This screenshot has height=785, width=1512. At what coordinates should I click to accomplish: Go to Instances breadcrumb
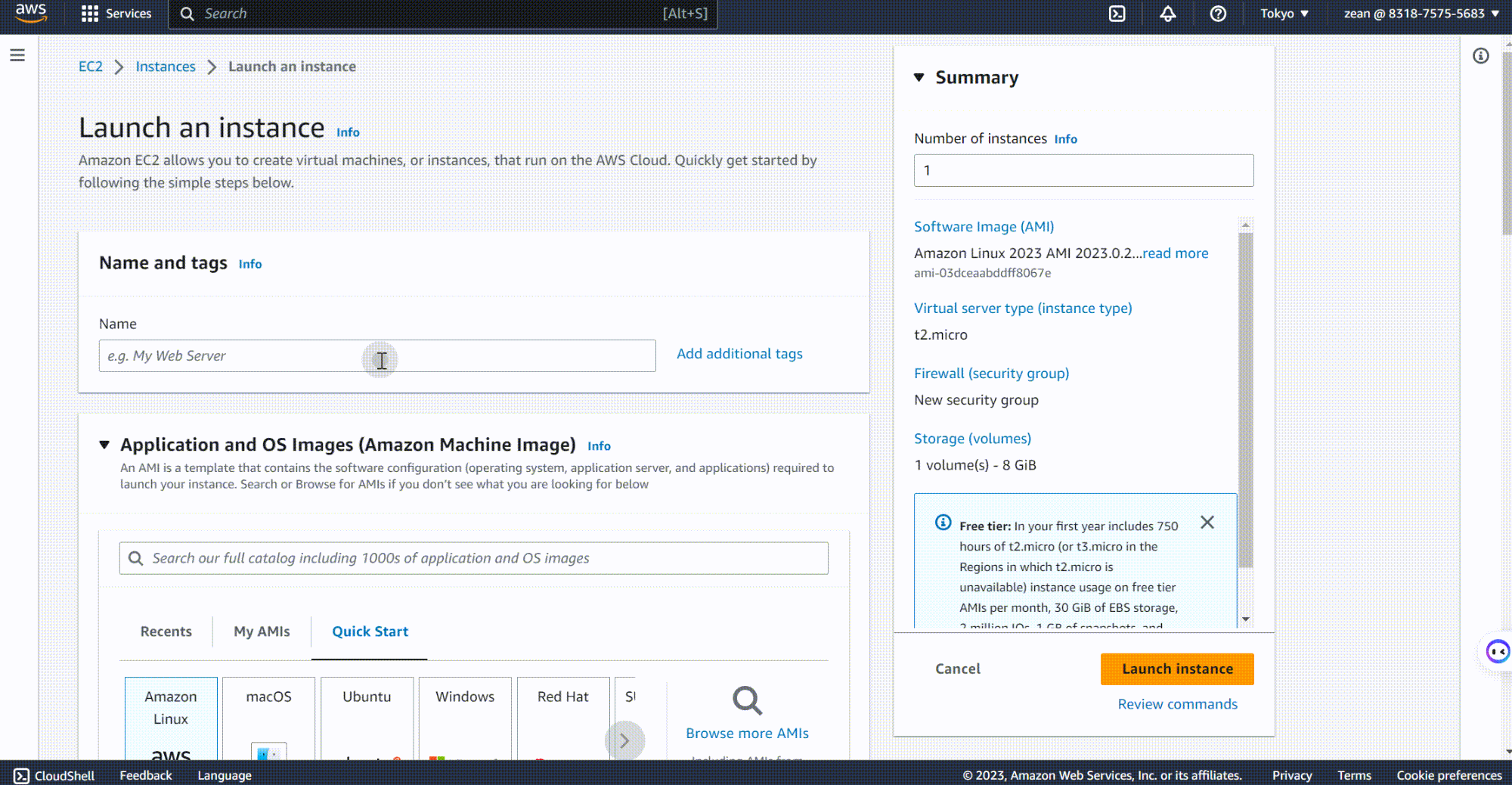pyautogui.click(x=166, y=67)
